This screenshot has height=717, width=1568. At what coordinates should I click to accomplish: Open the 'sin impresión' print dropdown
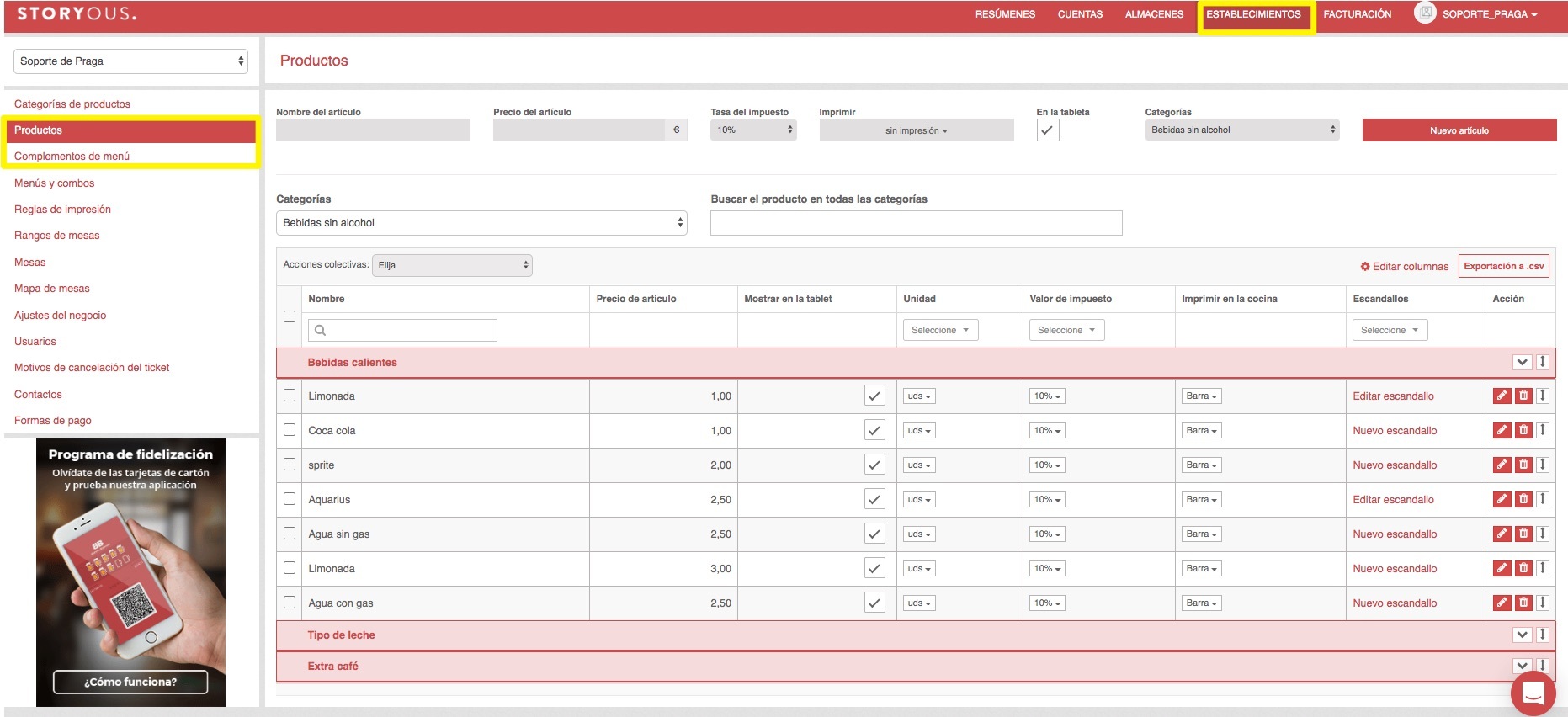click(x=916, y=130)
